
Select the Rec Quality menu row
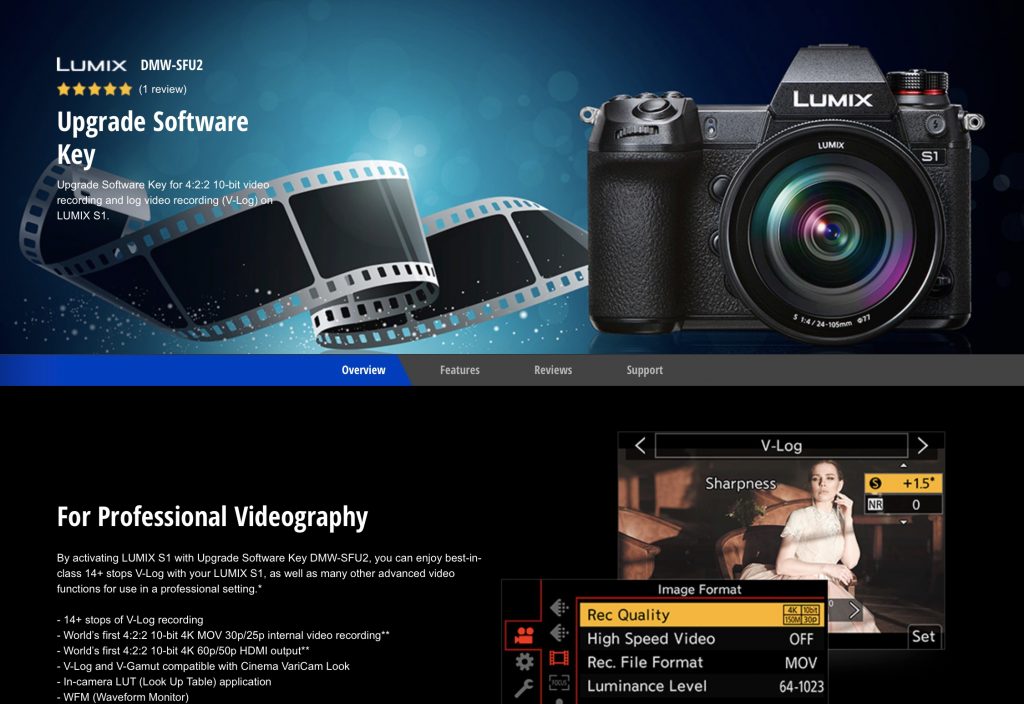[700, 615]
